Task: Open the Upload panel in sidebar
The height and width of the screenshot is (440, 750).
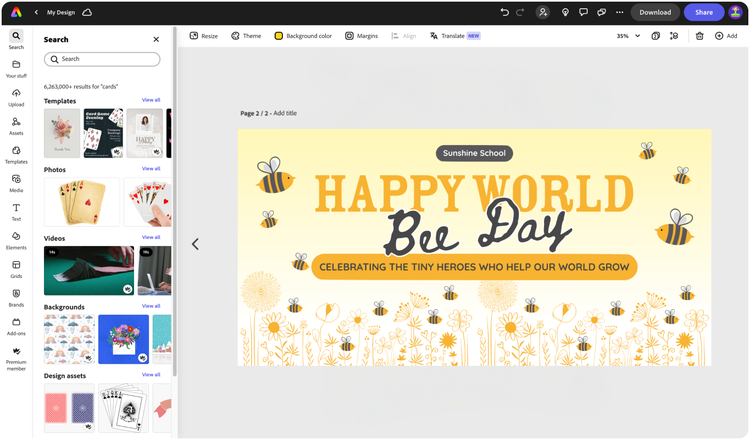Action: 16,96
